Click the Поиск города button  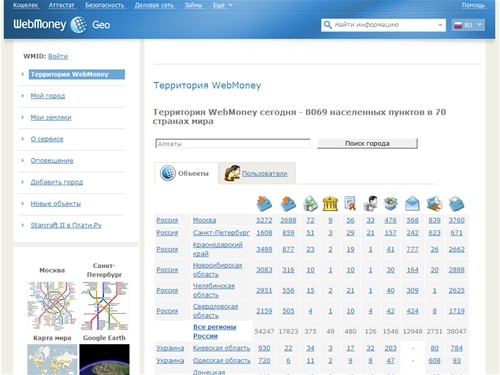[x=367, y=143]
